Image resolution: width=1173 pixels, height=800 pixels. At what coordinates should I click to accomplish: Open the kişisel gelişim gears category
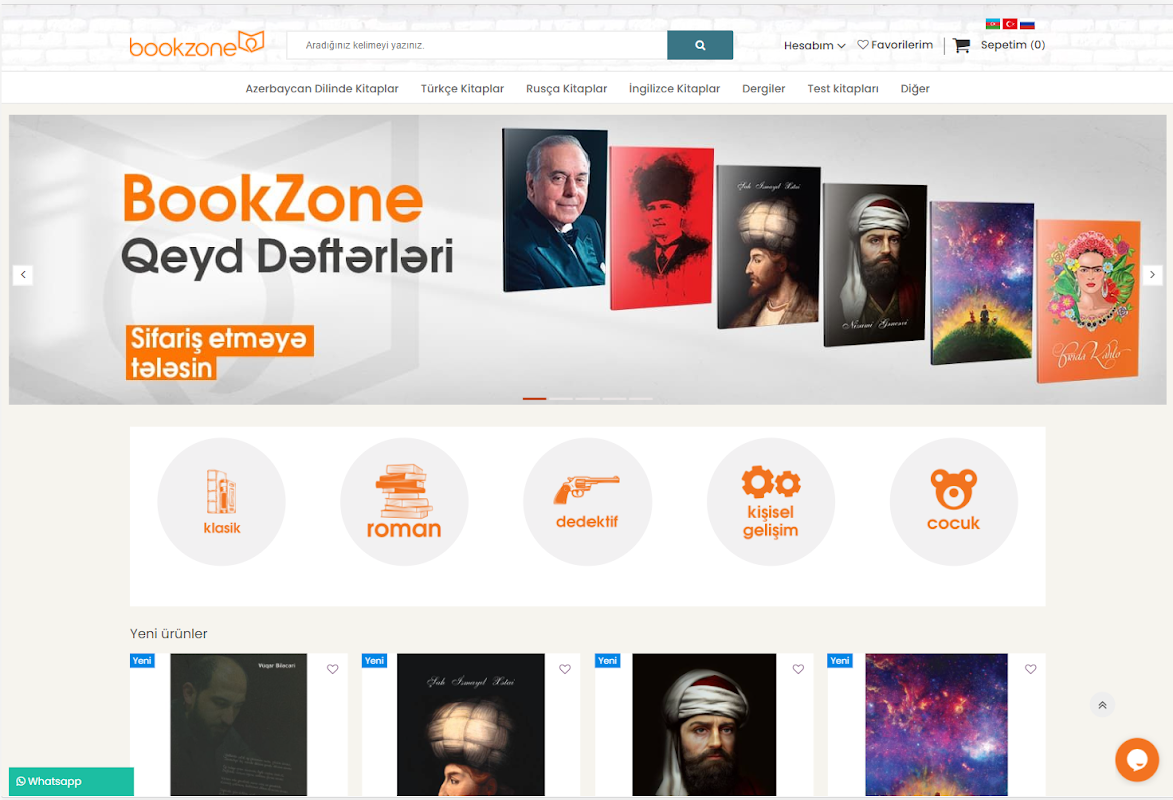(771, 501)
